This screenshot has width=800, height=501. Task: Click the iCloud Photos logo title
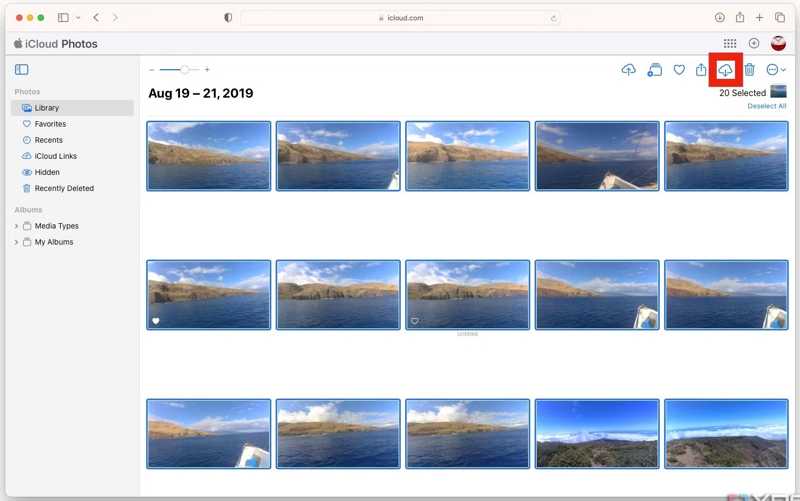click(x=56, y=44)
